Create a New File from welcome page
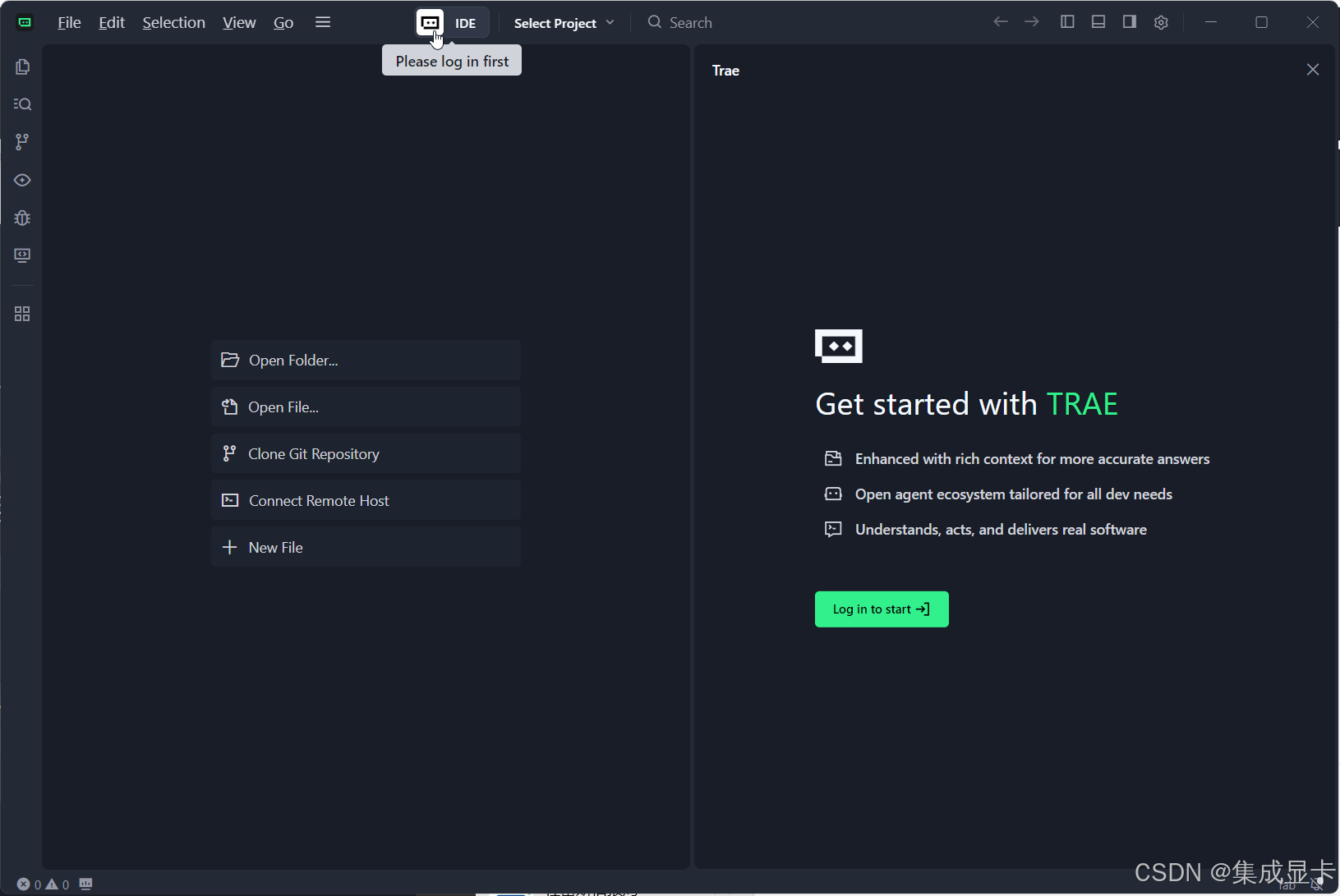 point(366,548)
